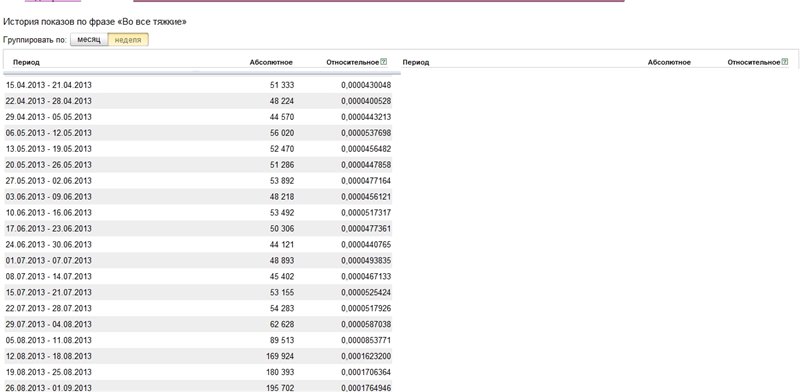Screen dimensions: 800x392
Task: Select period 20.05.2013 - 26.05.2013
Action: click(x=48, y=165)
